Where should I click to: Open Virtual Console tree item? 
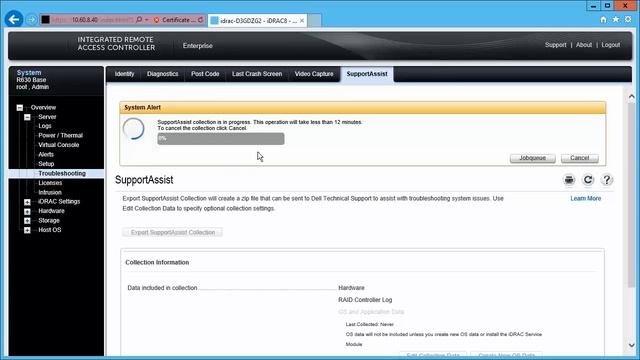click(59, 145)
